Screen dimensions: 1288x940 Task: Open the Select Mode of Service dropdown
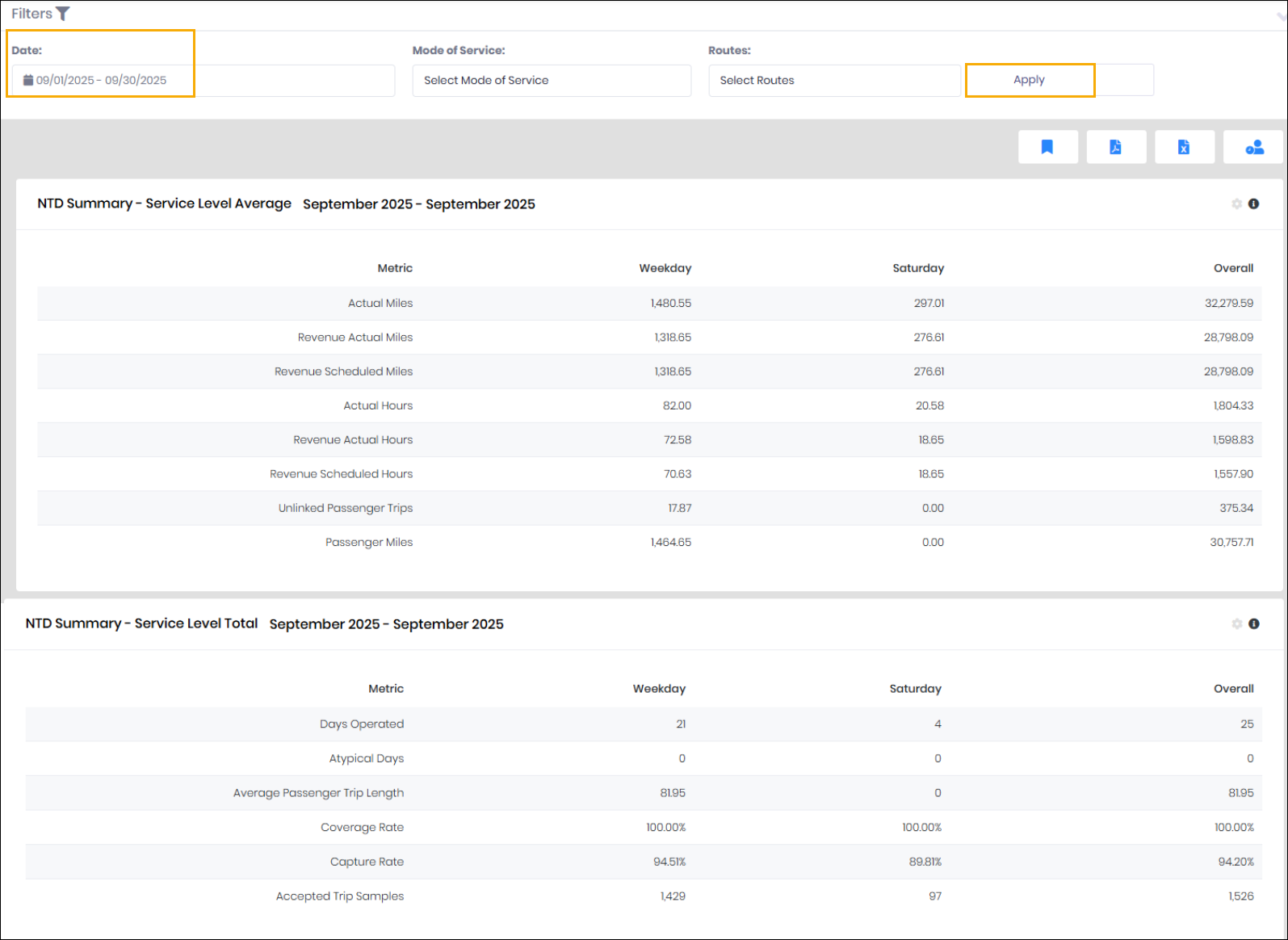tap(551, 81)
